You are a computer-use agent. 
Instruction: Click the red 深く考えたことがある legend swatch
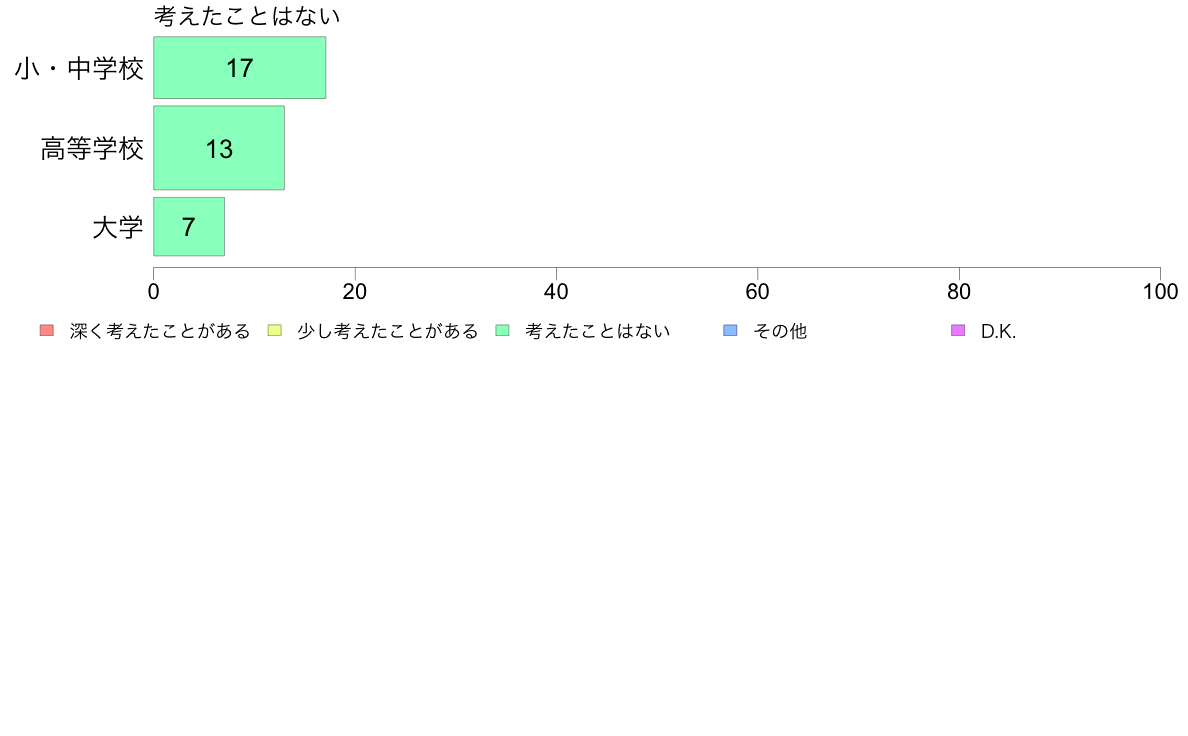pos(47,330)
